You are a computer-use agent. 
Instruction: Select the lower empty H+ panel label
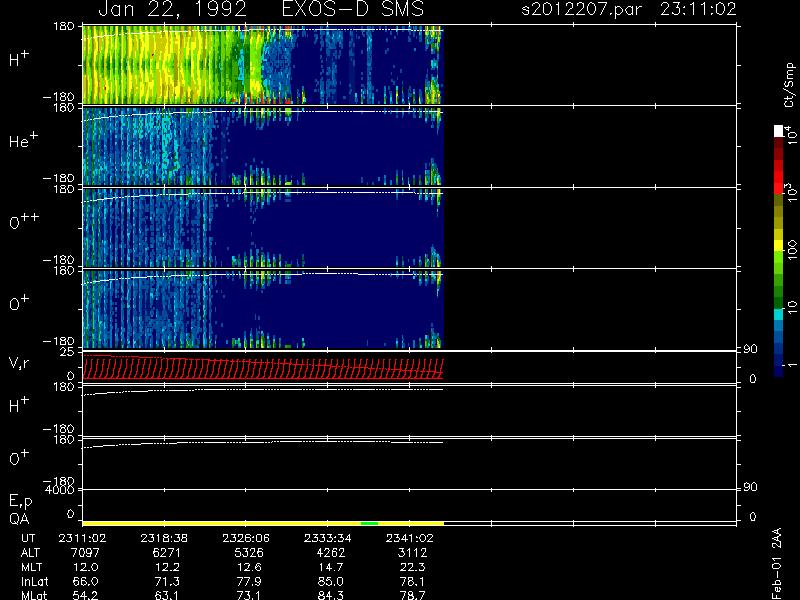(19, 405)
